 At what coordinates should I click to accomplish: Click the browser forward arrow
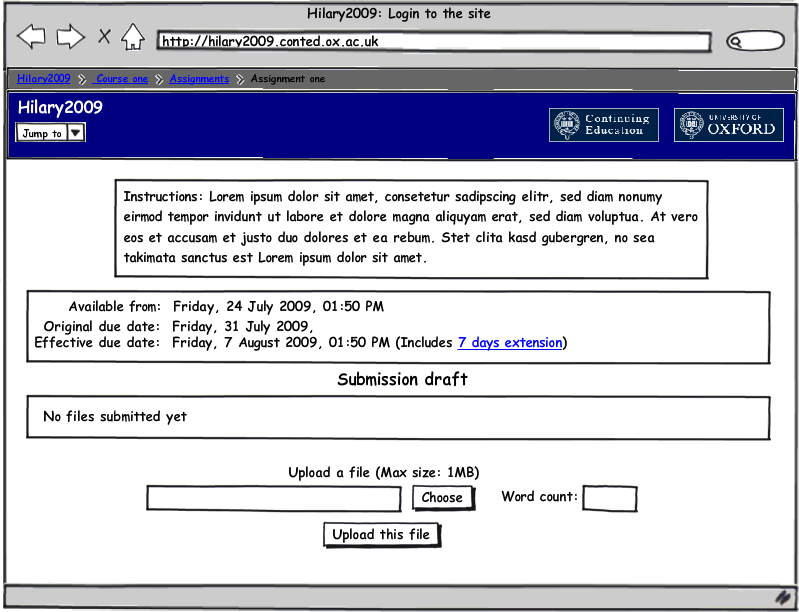70,38
